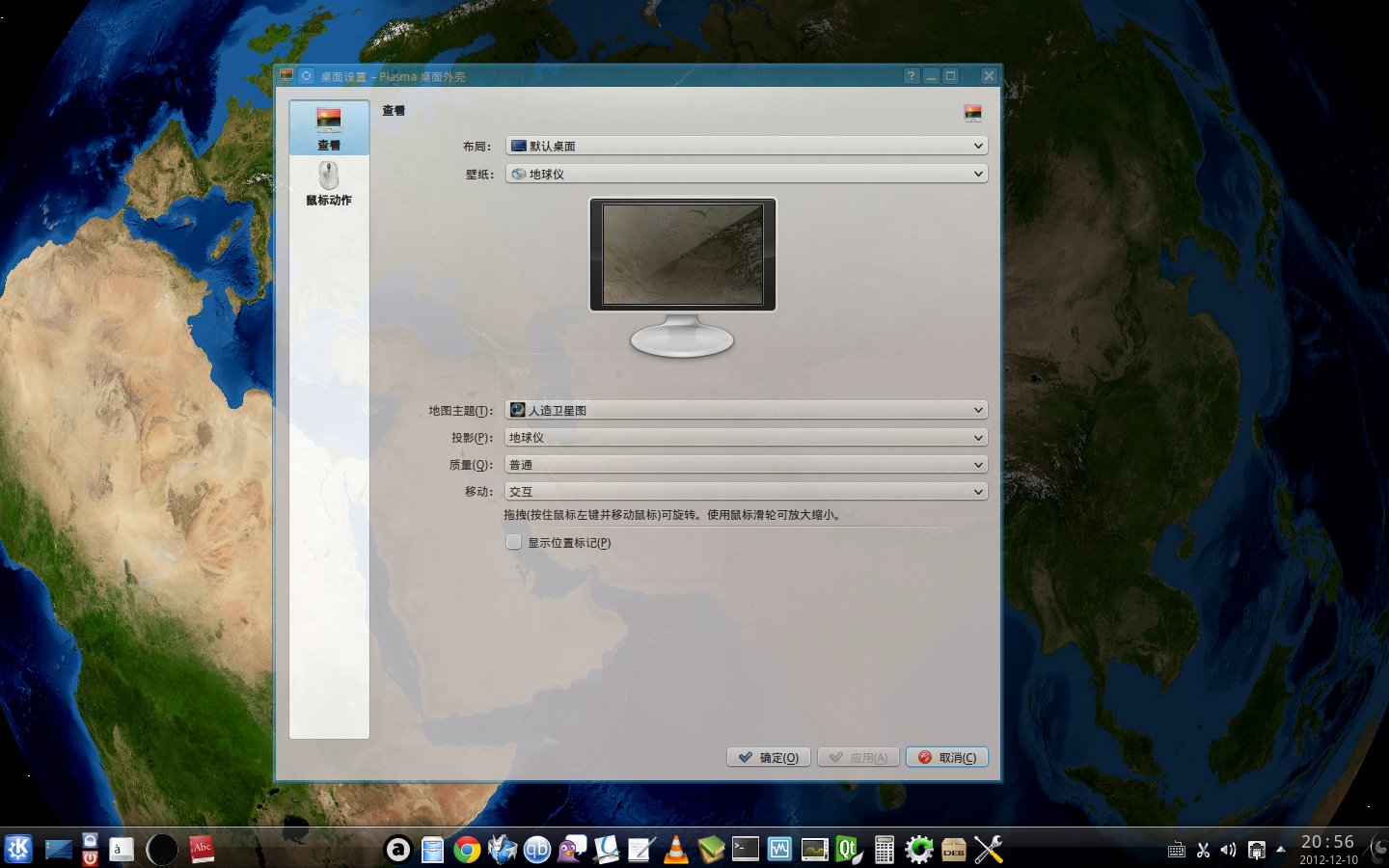Screen dimensions: 1389x868
Task: Click the 取消(C) button
Action: click(947, 757)
